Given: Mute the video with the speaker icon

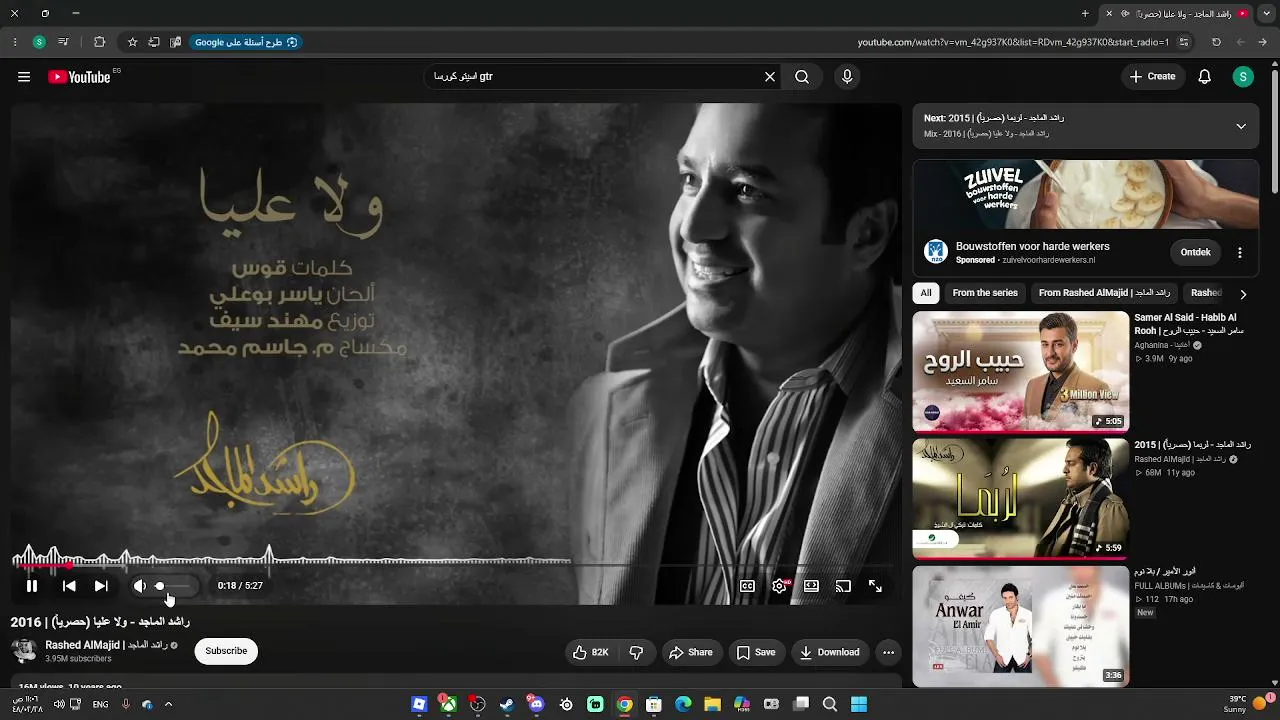Looking at the screenshot, I should (140, 586).
